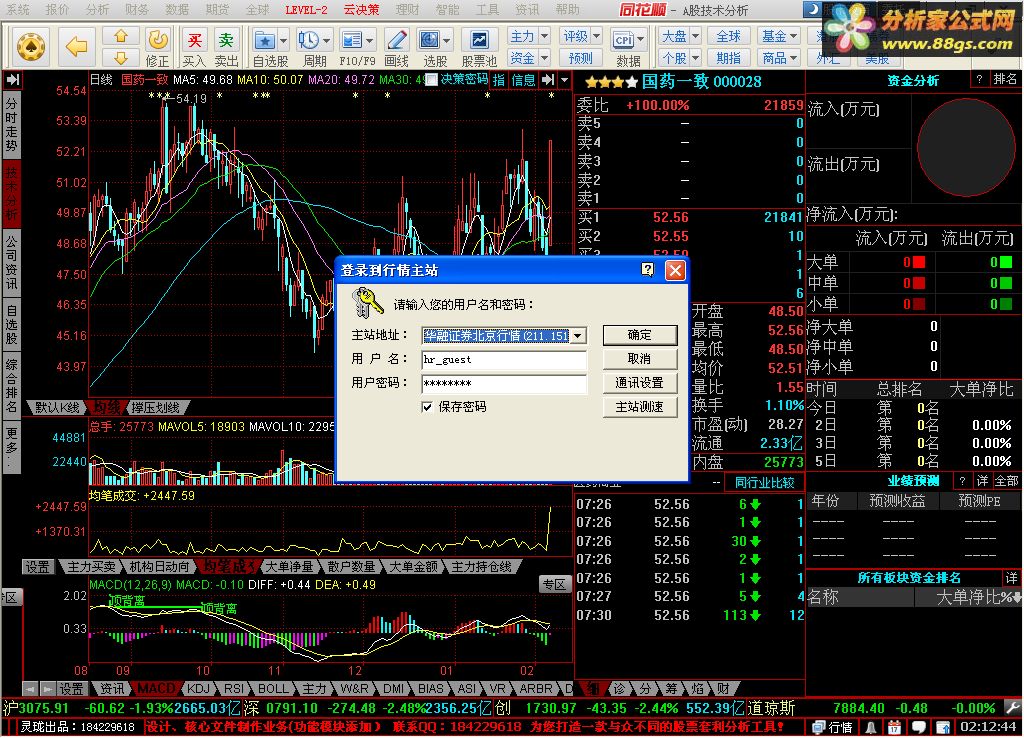Screen dimensions: 1024x738
Task: Expand the 自选股 dropdown arrow
Action: (283, 40)
